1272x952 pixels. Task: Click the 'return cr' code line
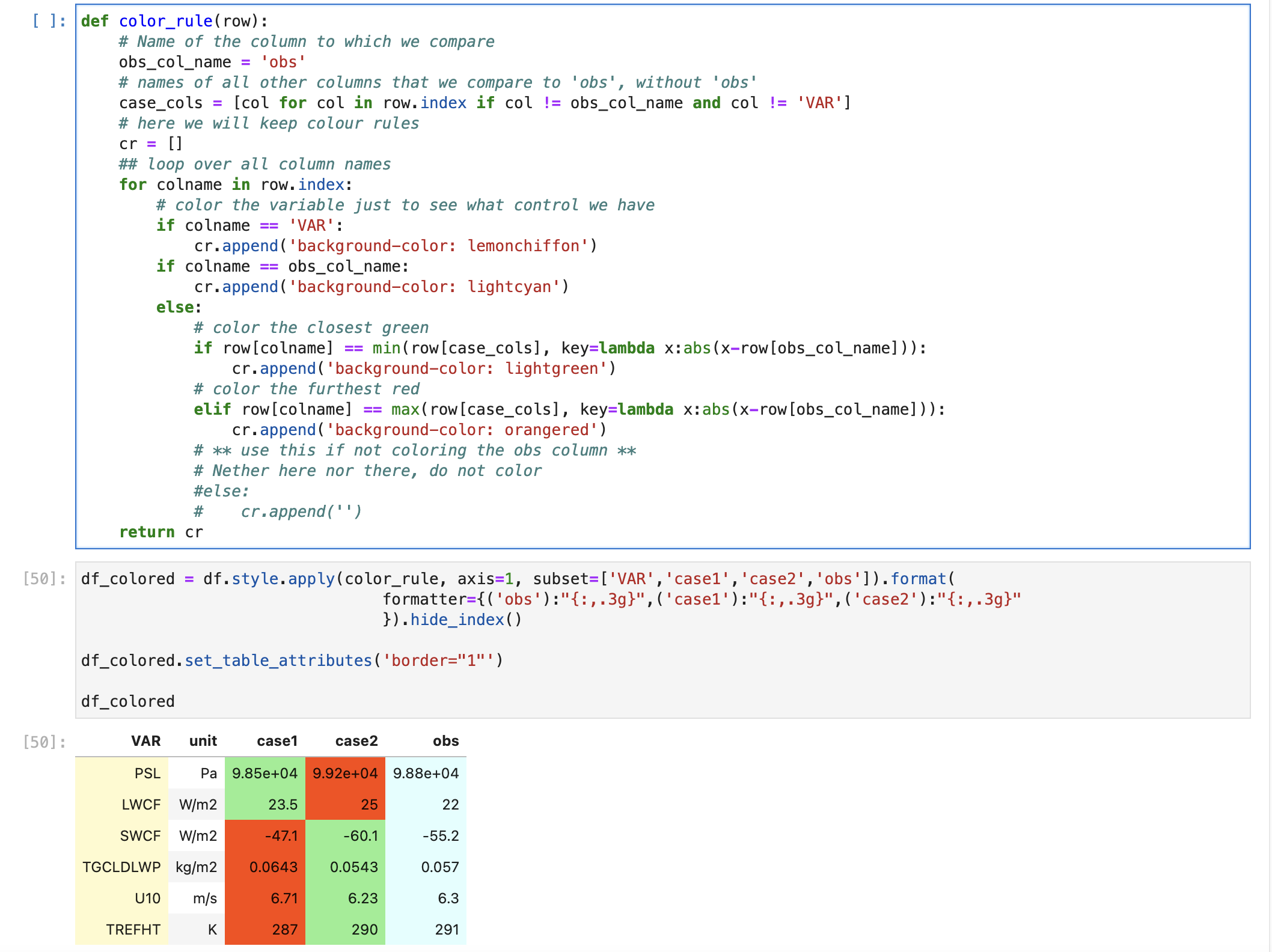tap(161, 532)
